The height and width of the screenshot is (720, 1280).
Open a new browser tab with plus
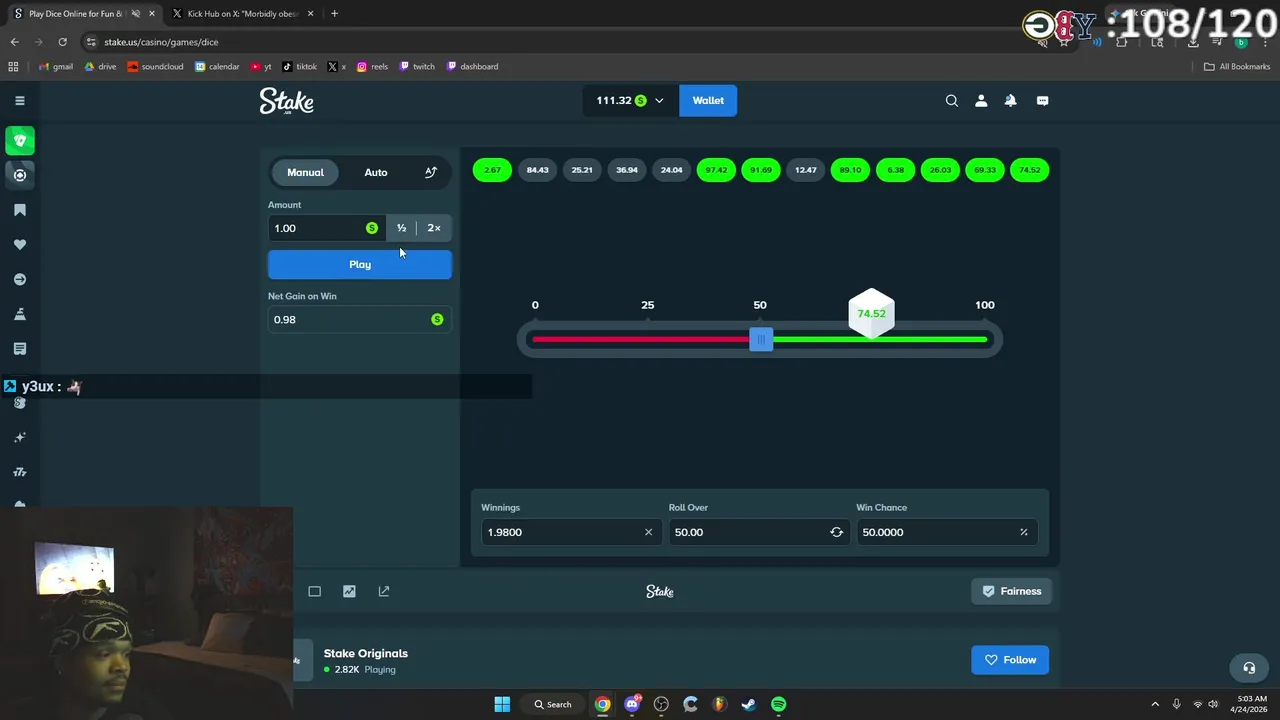pyautogui.click(x=334, y=14)
